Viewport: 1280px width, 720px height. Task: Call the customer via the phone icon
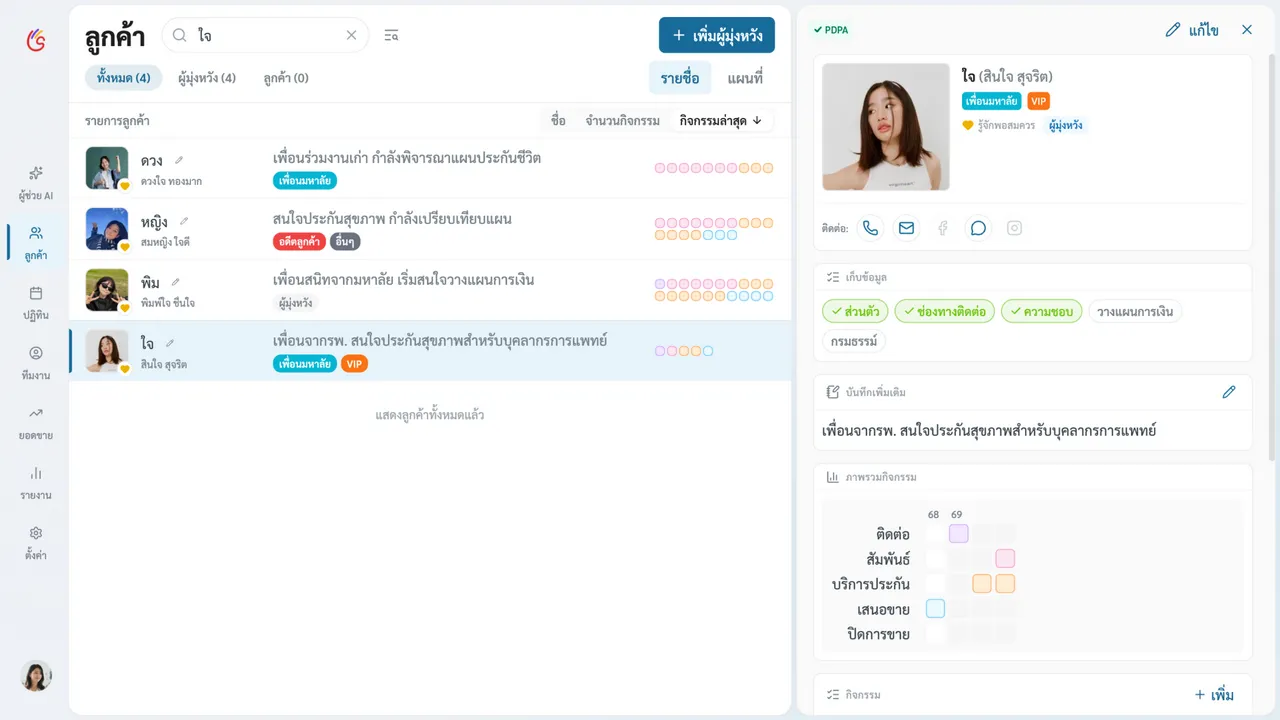tap(871, 228)
